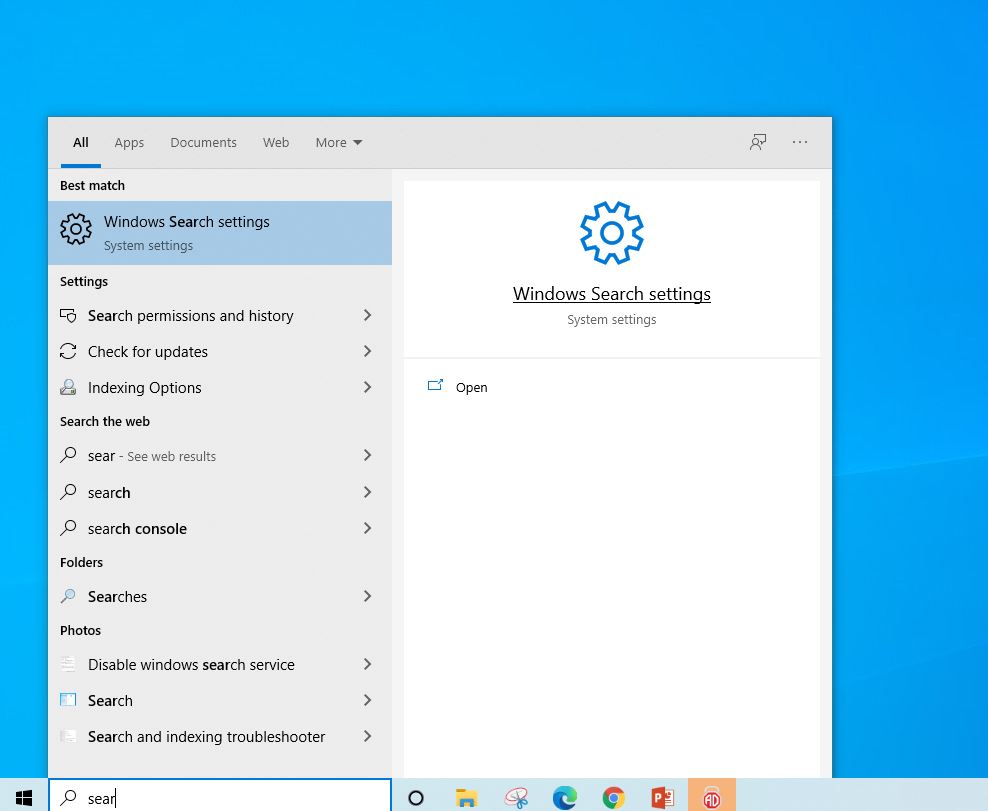Expand the Indexing Options arrow

pyautogui.click(x=367, y=387)
